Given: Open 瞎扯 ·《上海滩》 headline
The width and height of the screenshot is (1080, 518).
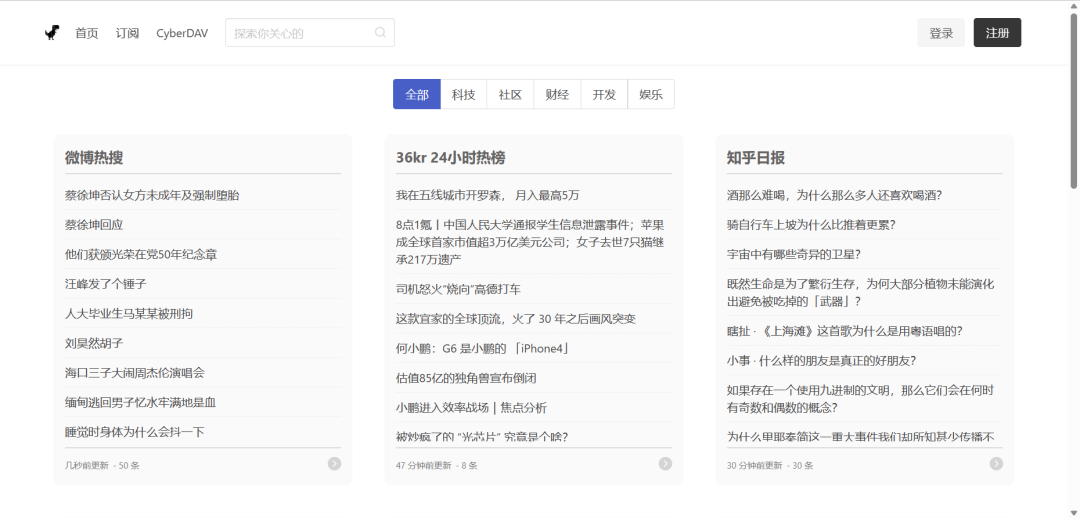Looking at the screenshot, I should 844,331.
